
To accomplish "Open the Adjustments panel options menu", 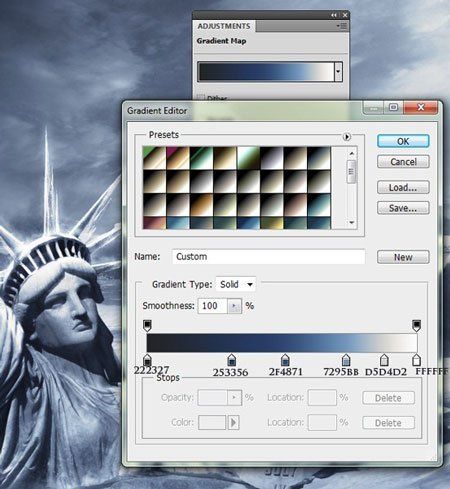I will [342, 26].
